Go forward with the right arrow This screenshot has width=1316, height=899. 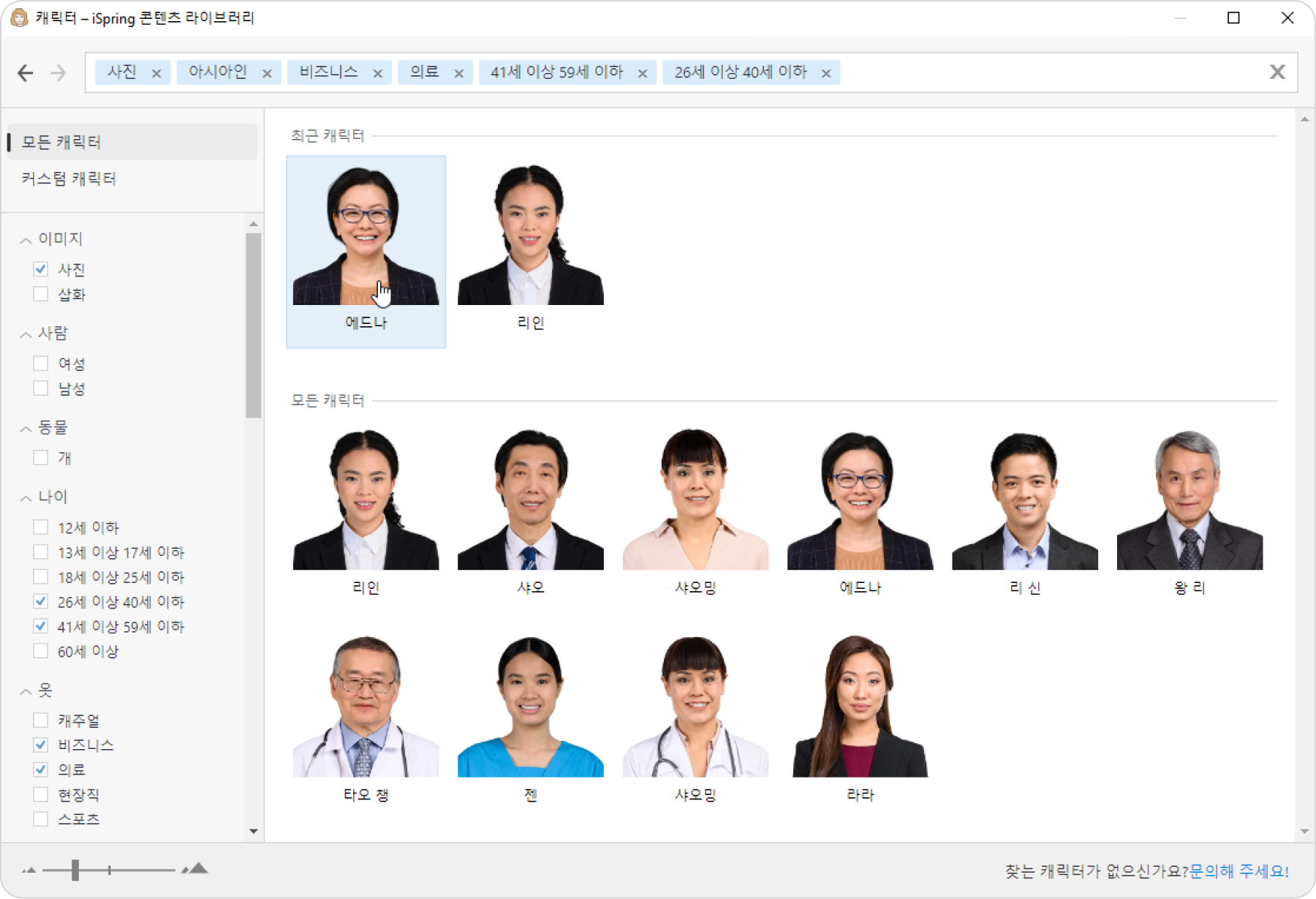(x=58, y=72)
